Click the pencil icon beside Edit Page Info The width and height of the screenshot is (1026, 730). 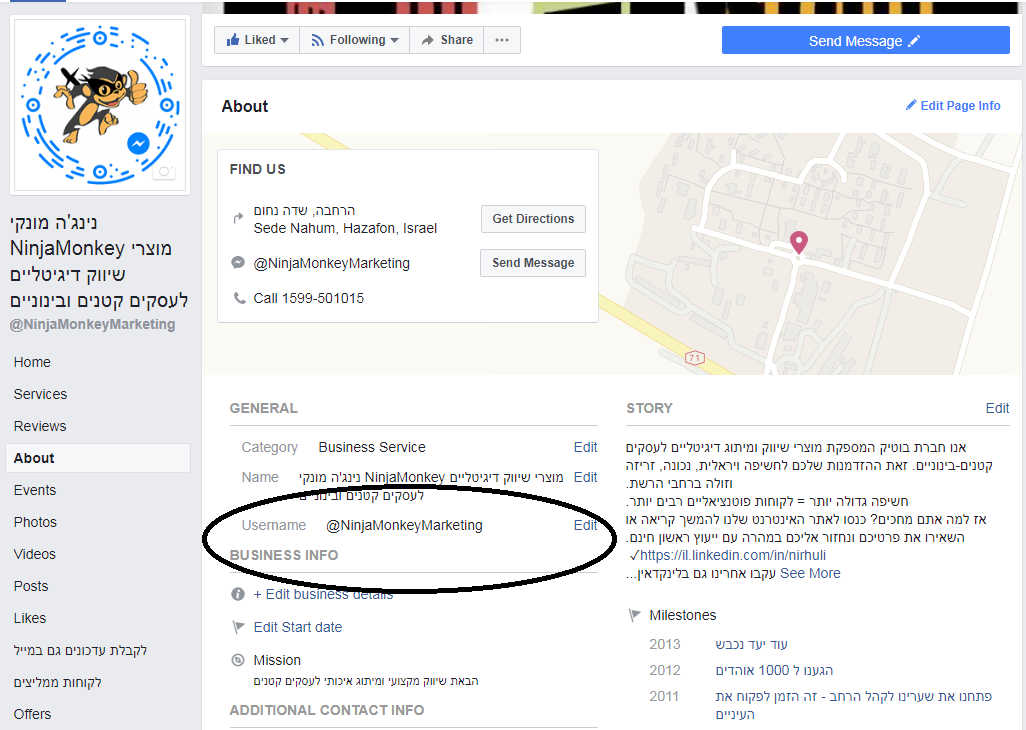(x=911, y=105)
